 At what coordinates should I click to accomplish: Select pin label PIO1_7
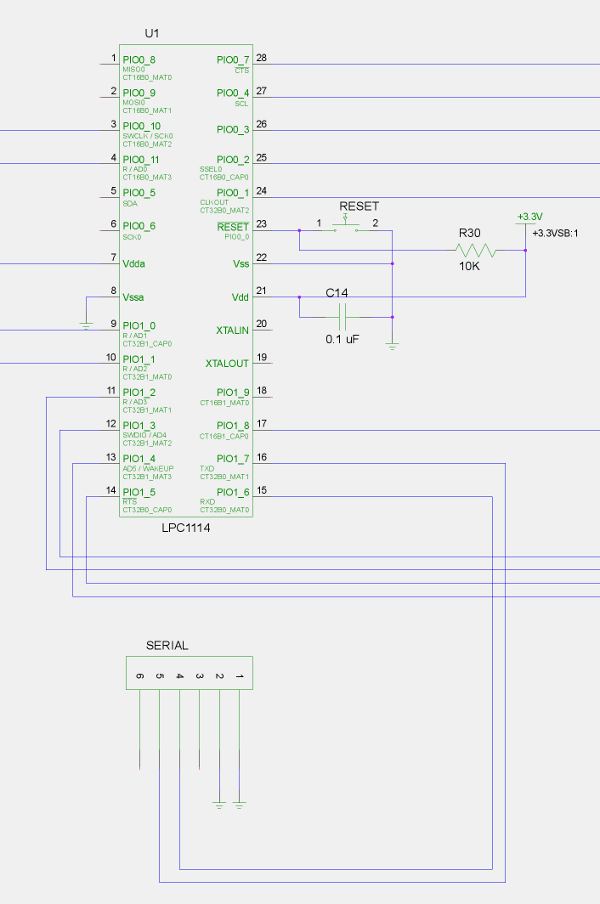[233, 459]
